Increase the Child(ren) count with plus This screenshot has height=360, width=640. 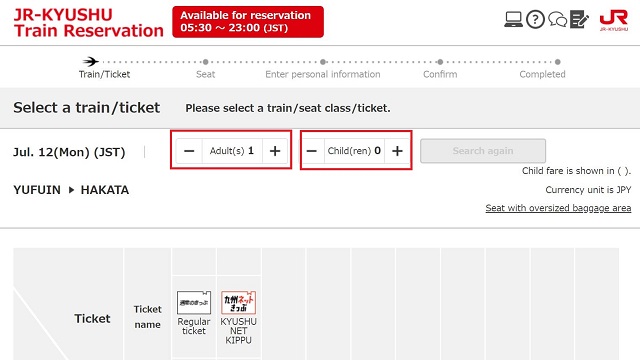tap(397, 151)
